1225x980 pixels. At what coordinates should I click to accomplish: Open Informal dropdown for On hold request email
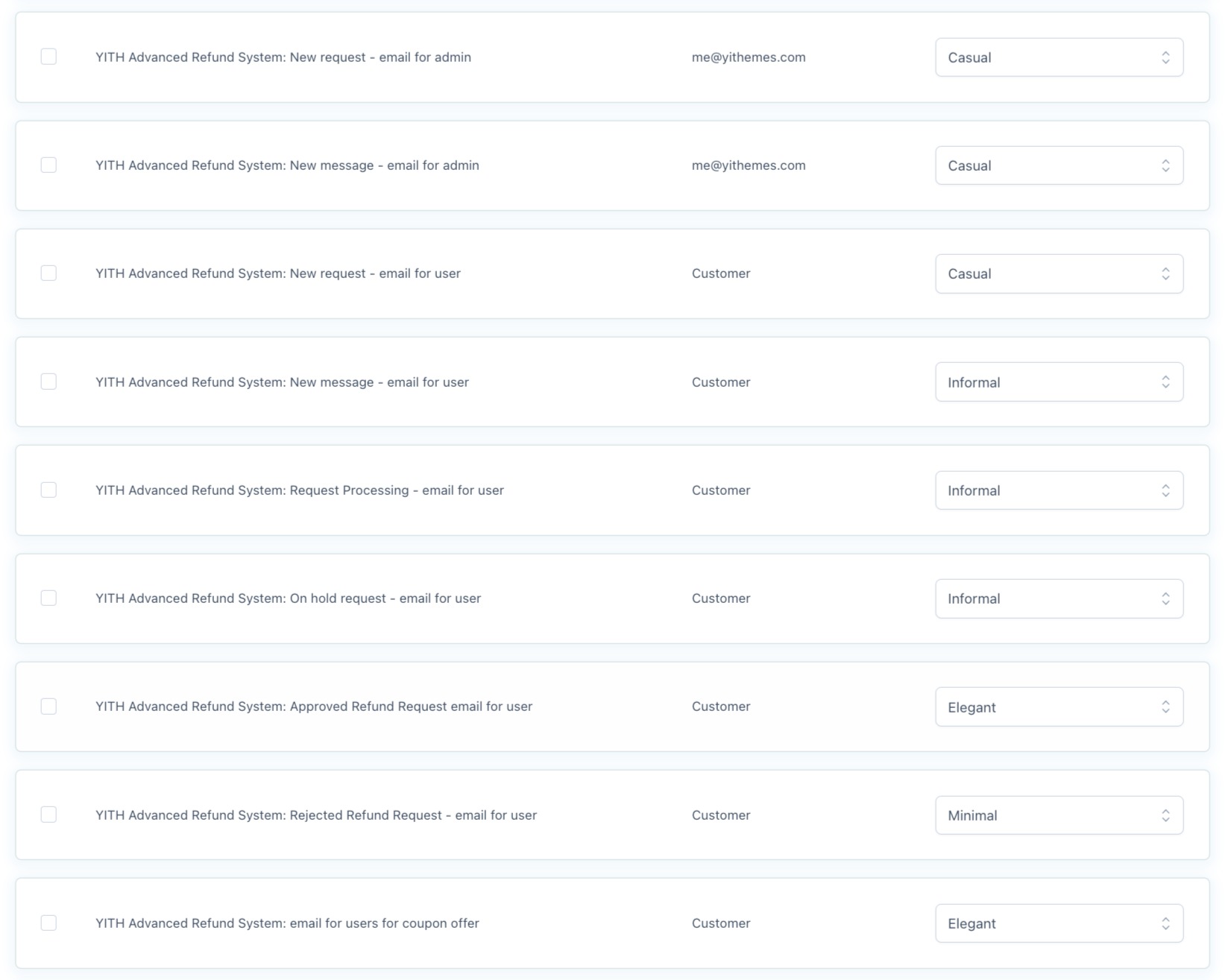[x=1059, y=598]
